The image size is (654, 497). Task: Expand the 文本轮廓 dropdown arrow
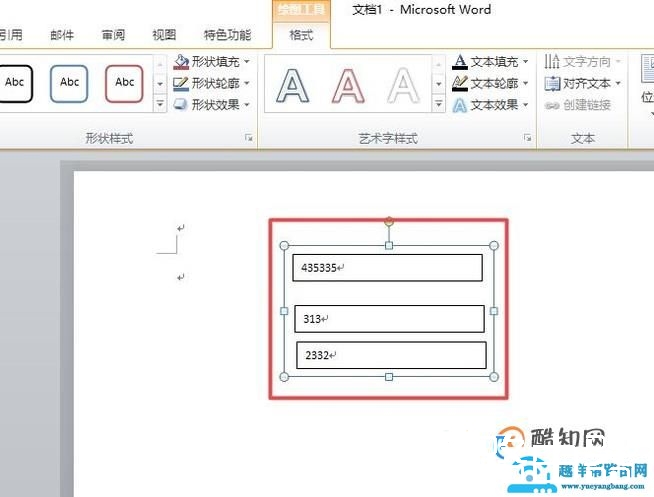tap(526, 83)
